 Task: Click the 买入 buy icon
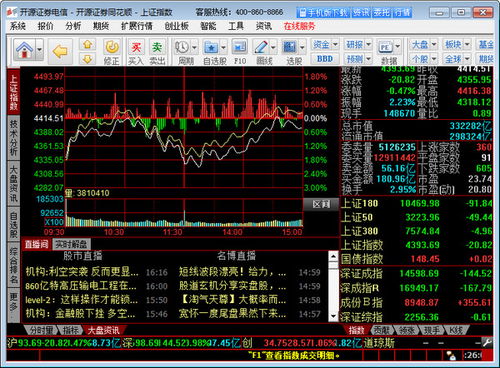(x=136, y=52)
